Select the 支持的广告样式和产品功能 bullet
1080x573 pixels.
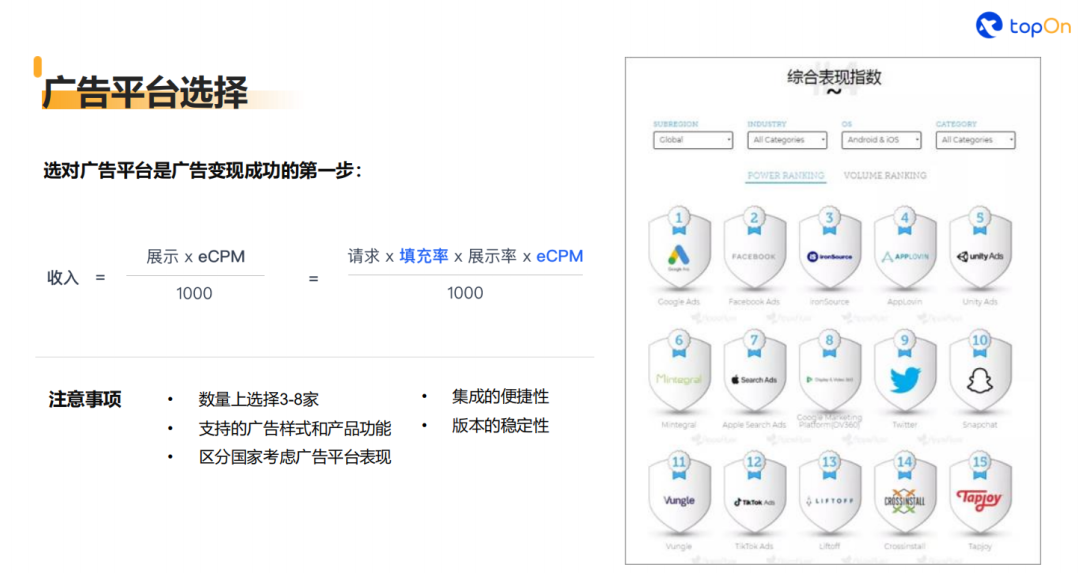pos(295,428)
